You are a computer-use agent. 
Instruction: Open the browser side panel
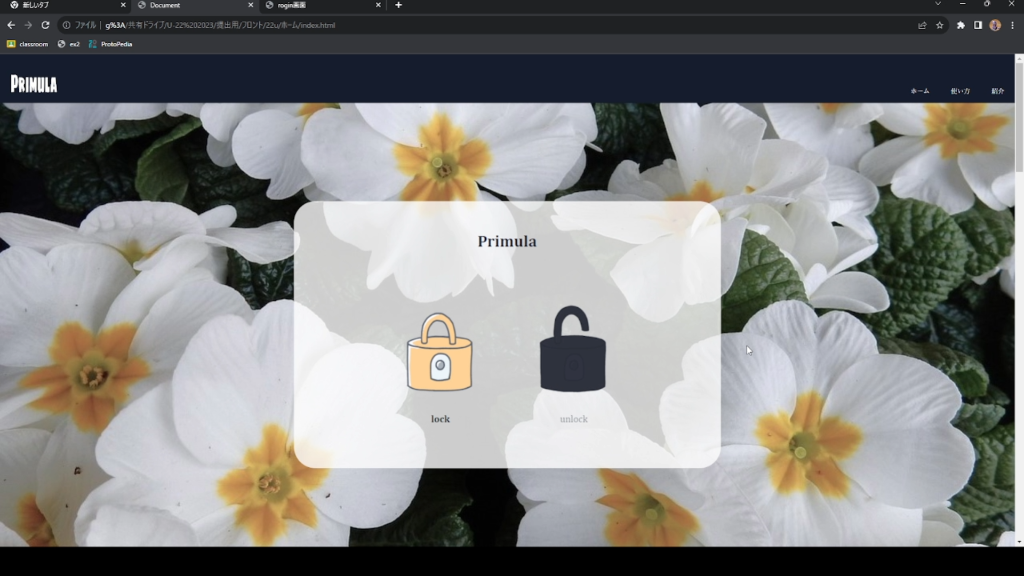pyautogui.click(x=978, y=25)
